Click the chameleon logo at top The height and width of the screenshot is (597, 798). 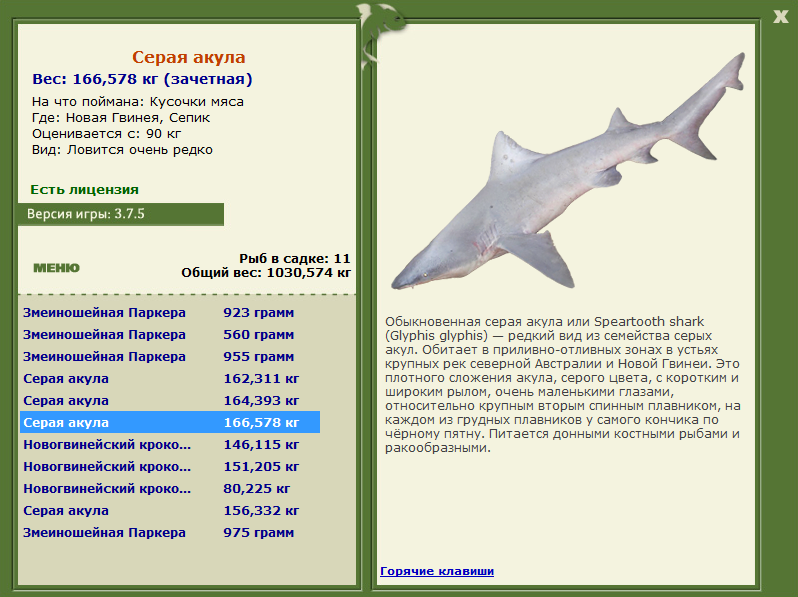[x=381, y=36]
